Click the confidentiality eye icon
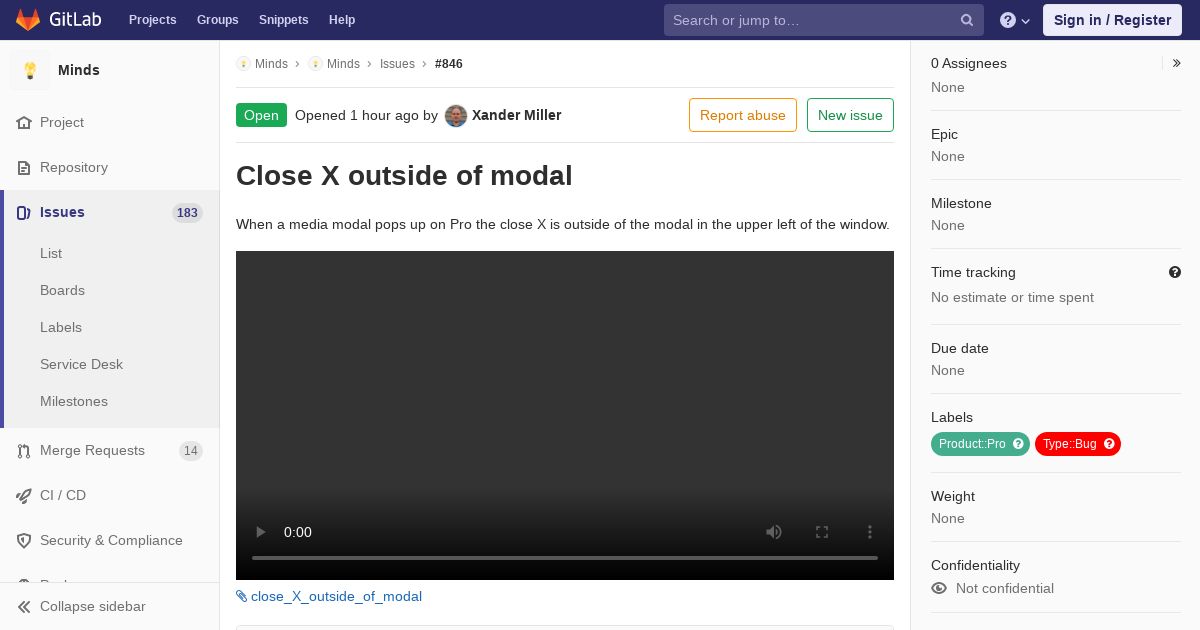 click(939, 588)
